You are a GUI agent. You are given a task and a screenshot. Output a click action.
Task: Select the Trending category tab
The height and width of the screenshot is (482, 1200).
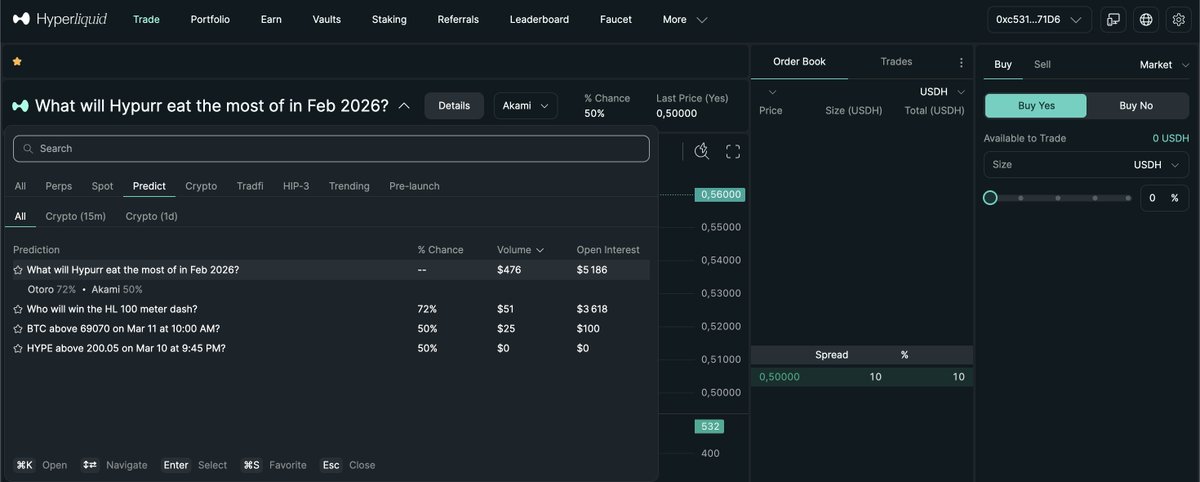point(349,186)
